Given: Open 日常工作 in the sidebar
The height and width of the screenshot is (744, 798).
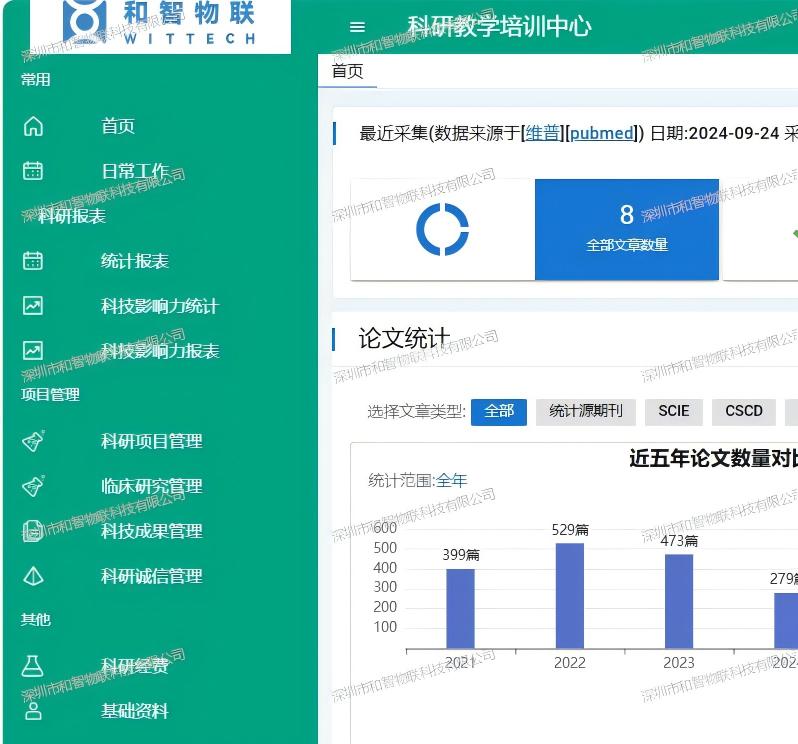Looking at the screenshot, I should click(x=135, y=171).
